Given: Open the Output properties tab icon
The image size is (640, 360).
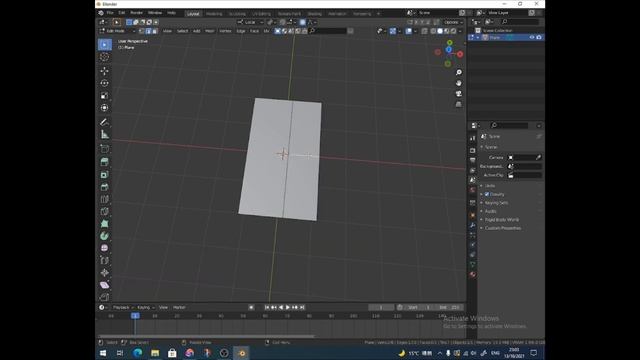Looking at the screenshot, I should [473, 160].
